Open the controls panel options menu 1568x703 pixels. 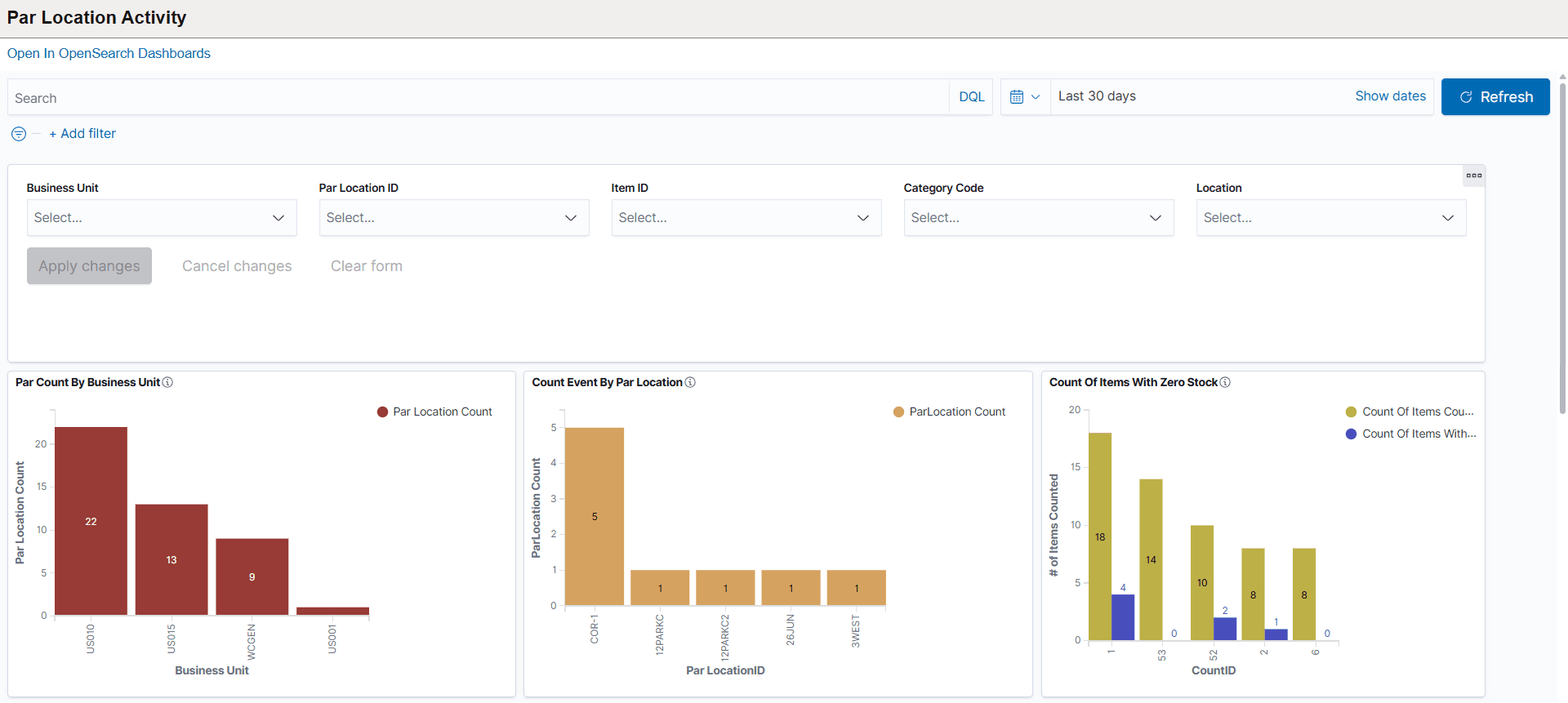[1473, 176]
